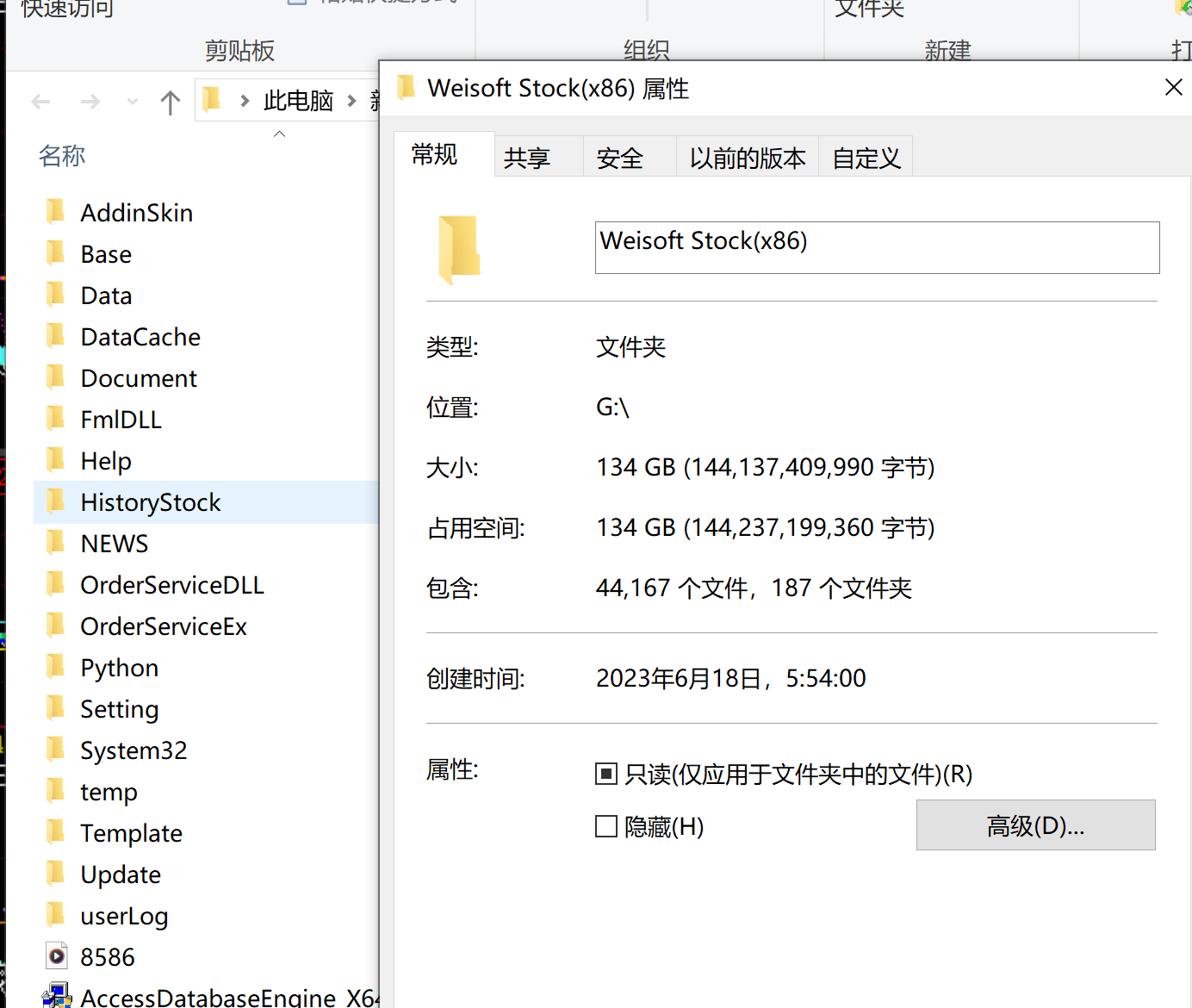
Task: Click the Template folder icon
Action: 55,831
